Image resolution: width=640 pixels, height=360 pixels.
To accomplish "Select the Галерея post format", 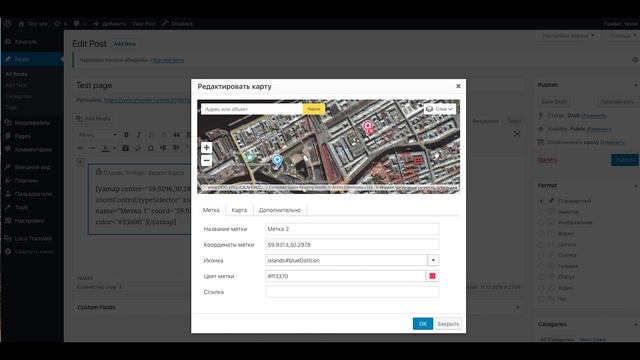I will (541, 266).
